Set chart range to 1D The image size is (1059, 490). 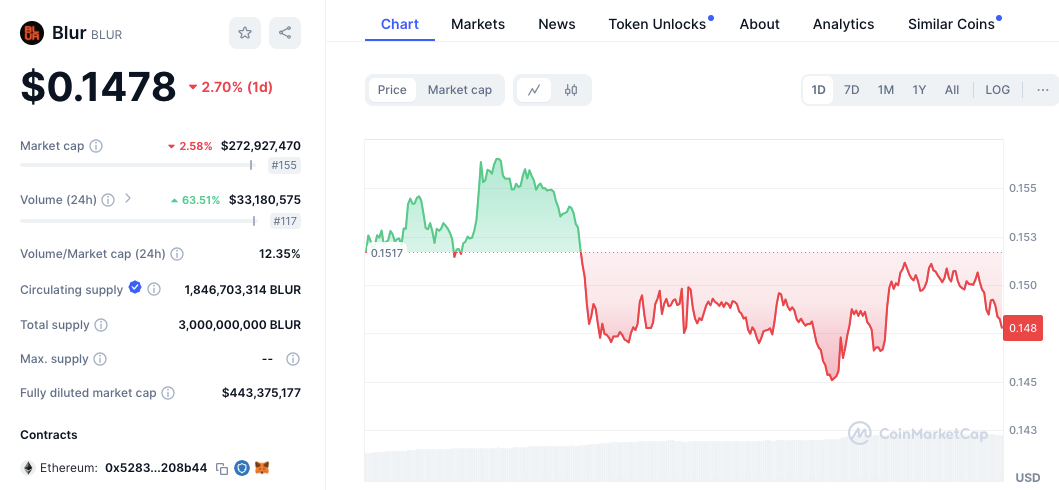819,90
